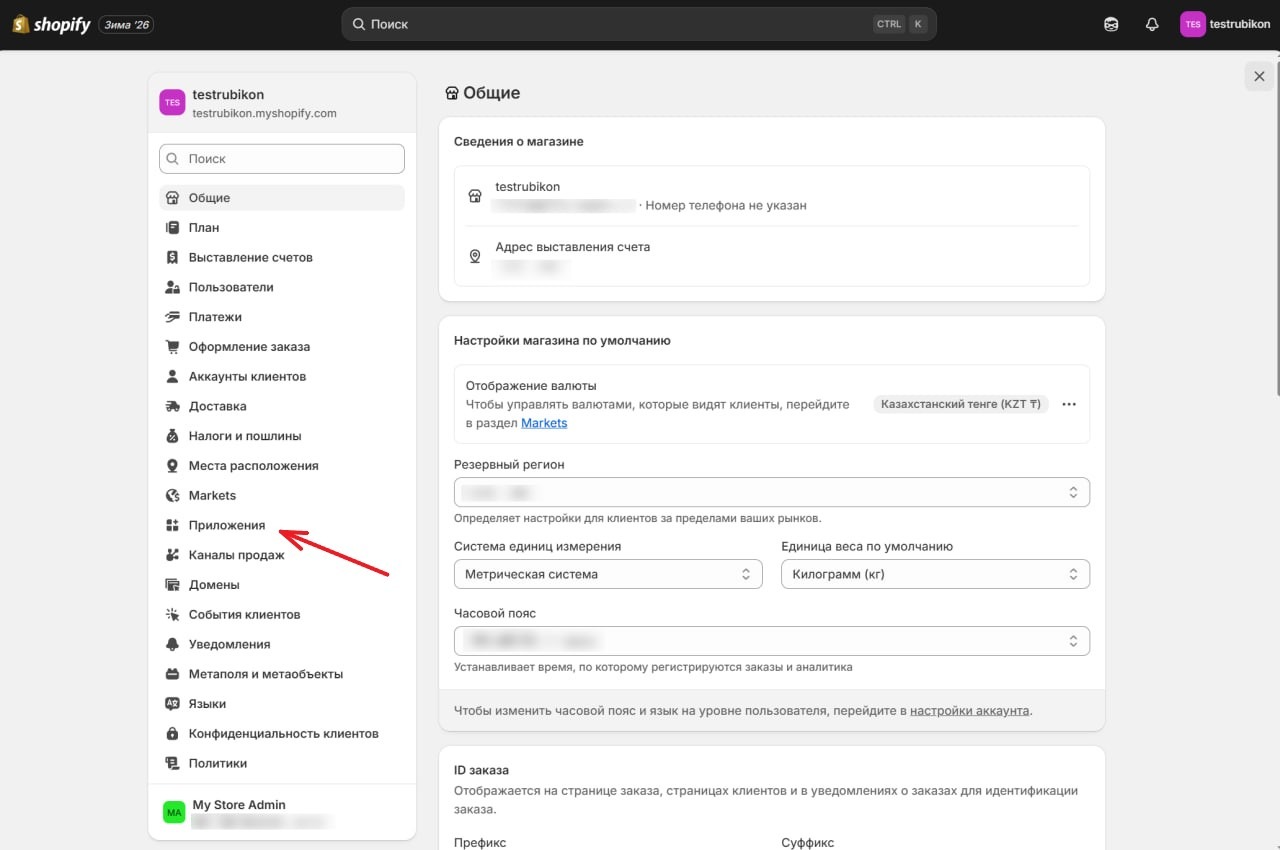Open notifications bell in the top bar
This screenshot has width=1280, height=850.
tap(1152, 24)
